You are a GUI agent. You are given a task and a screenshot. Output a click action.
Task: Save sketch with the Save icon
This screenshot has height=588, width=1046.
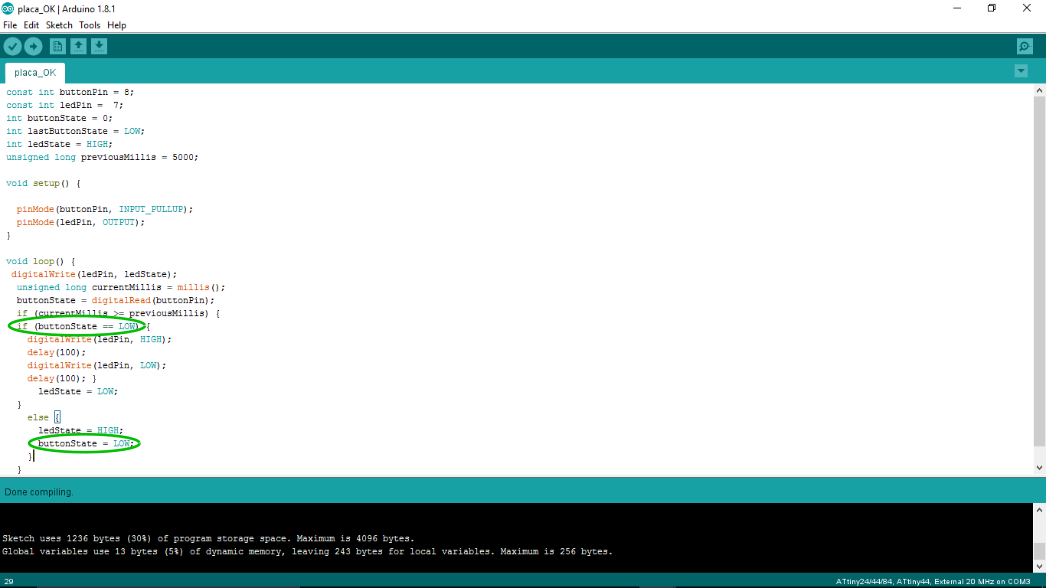(99, 46)
